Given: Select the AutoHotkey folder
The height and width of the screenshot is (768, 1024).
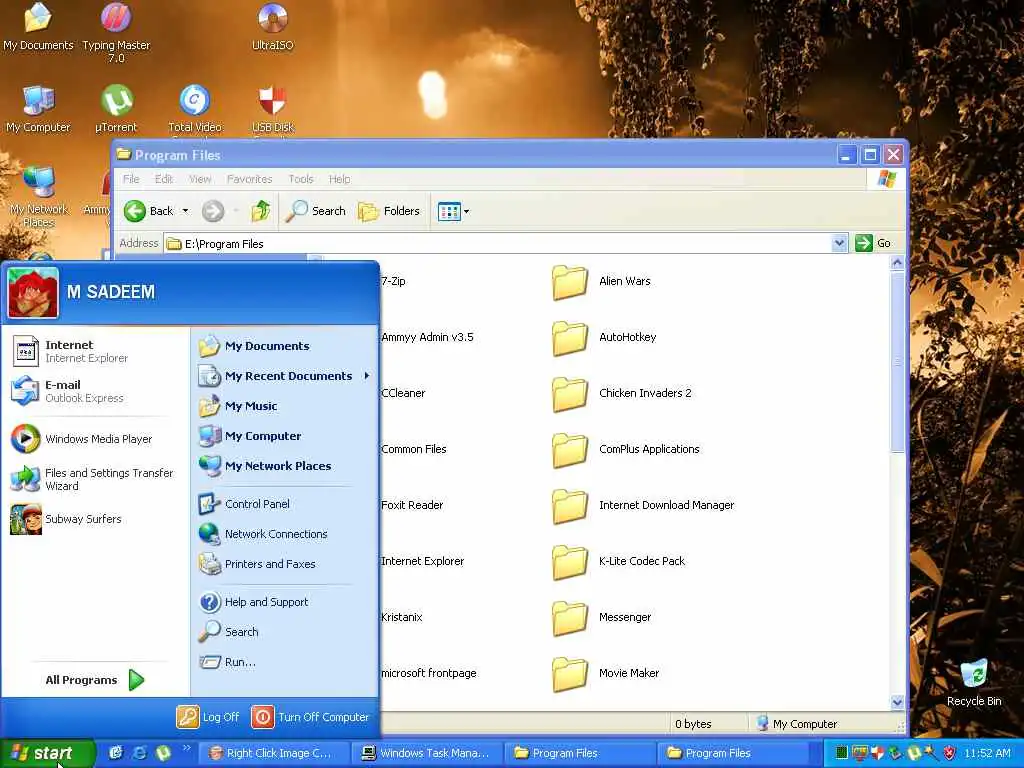Looking at the screenshot, I should pos(604,337).
